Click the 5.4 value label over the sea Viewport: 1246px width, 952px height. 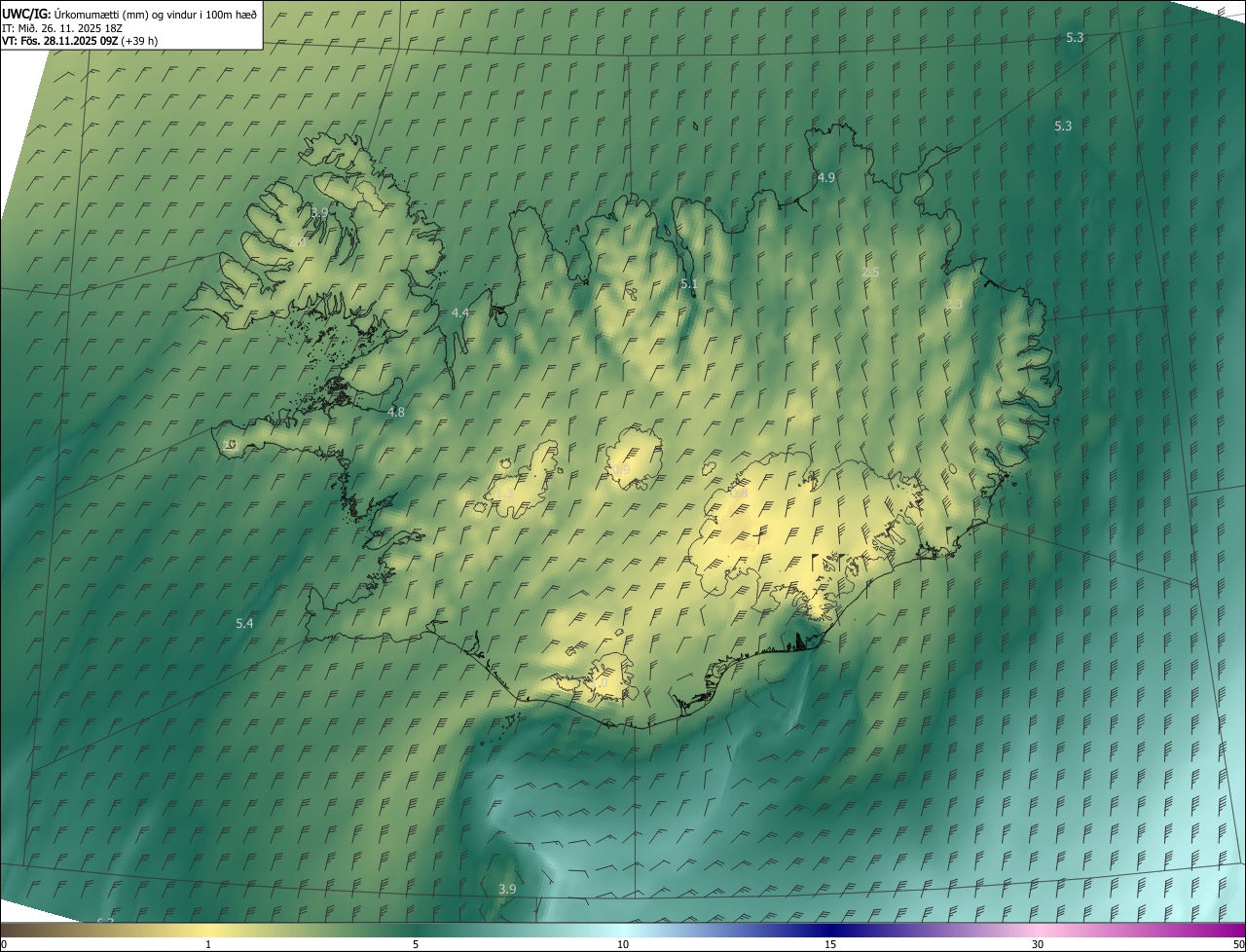tap(244, 623)
